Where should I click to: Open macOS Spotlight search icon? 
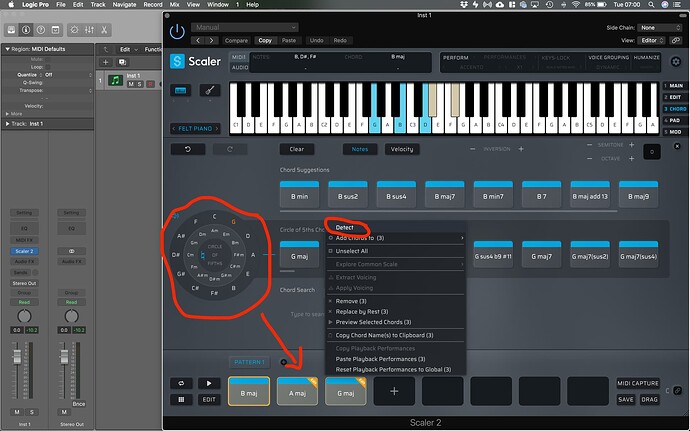pos(651,4)
